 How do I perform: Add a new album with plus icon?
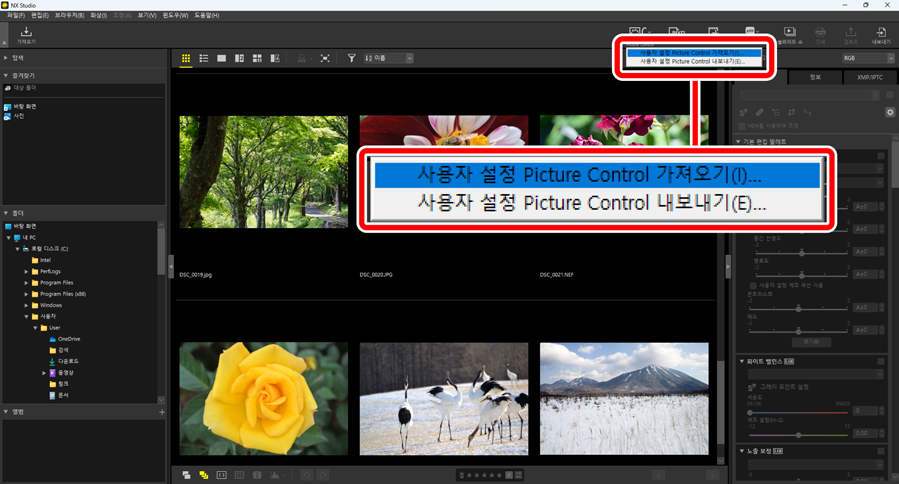point(162,411)
